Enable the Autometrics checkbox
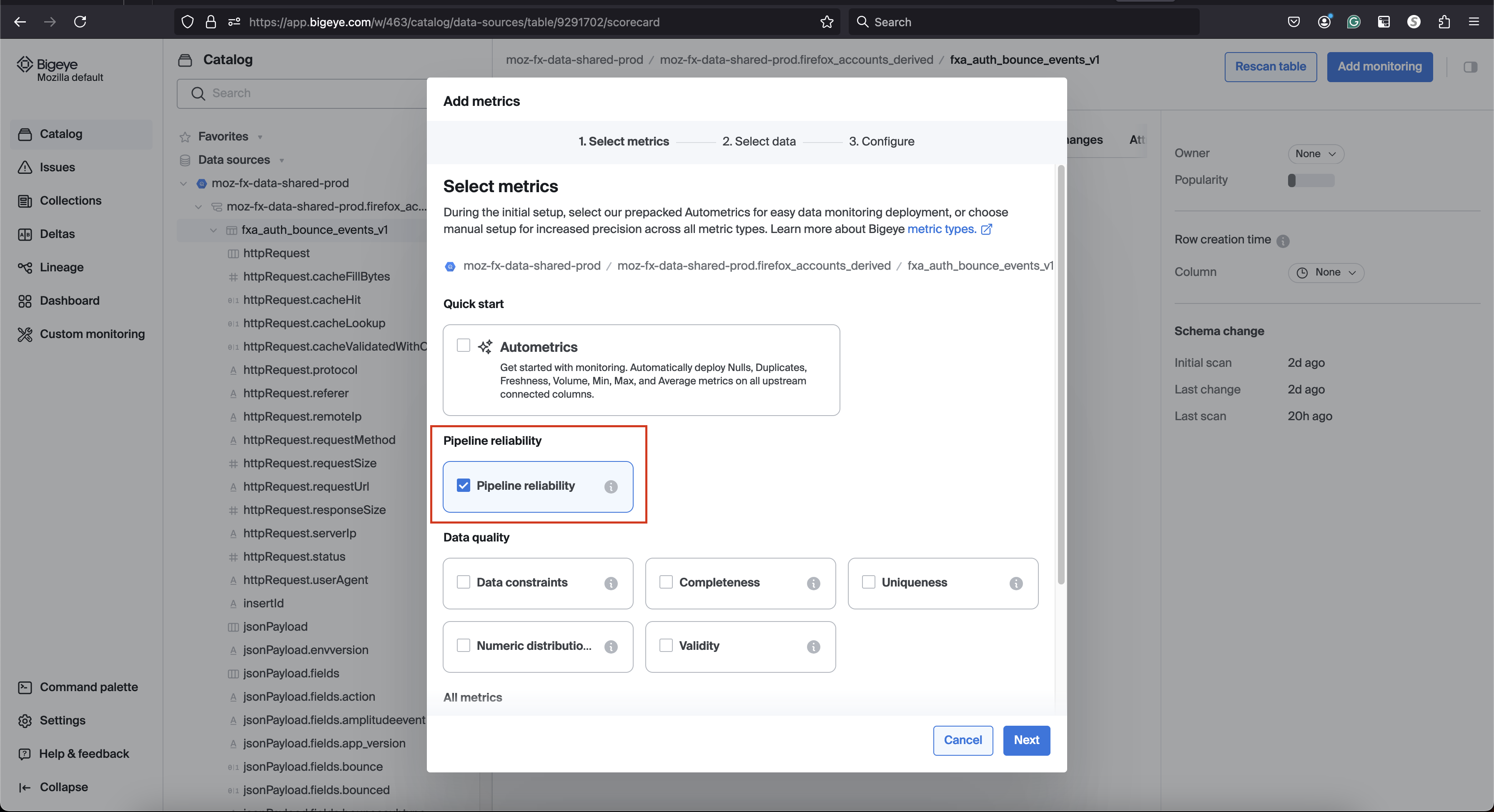Viewport: 1494px width, 812px height. (x=463, y=346)
